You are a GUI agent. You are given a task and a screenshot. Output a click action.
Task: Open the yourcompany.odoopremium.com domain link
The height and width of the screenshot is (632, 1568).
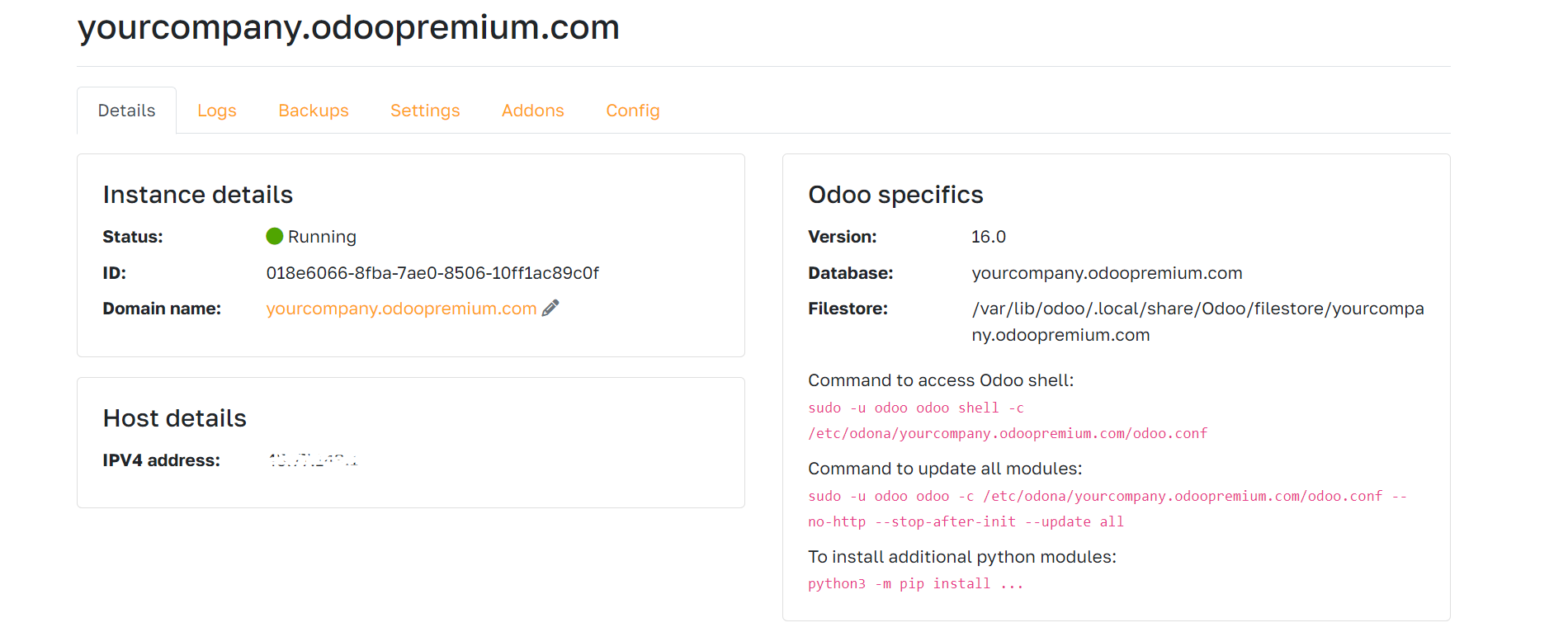pos(401,309)
